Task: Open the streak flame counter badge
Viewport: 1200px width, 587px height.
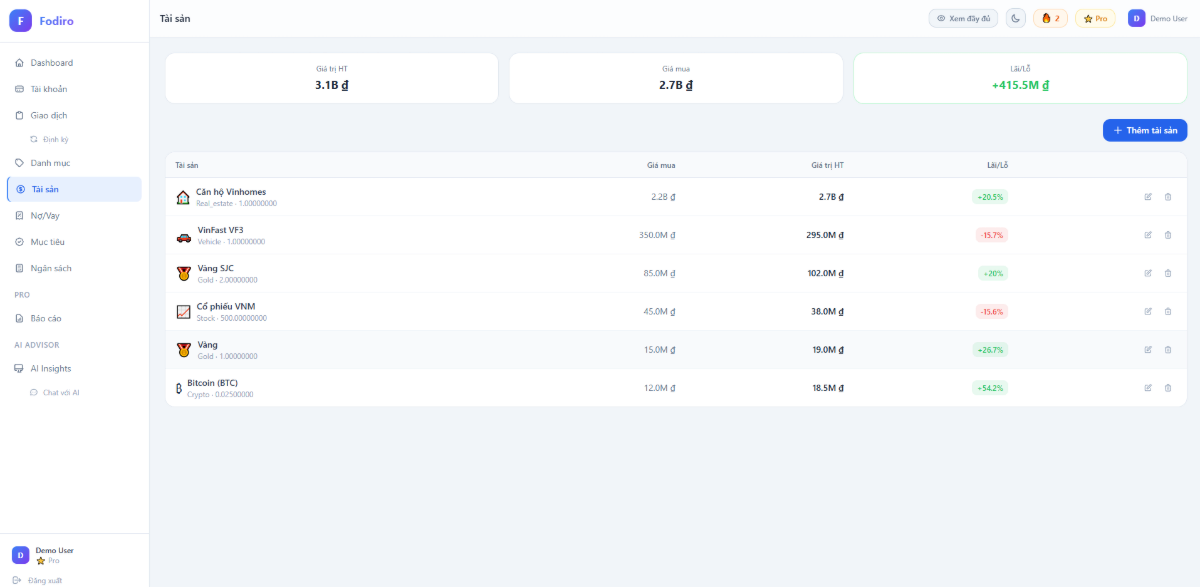Action: [x=1050, y=18]
